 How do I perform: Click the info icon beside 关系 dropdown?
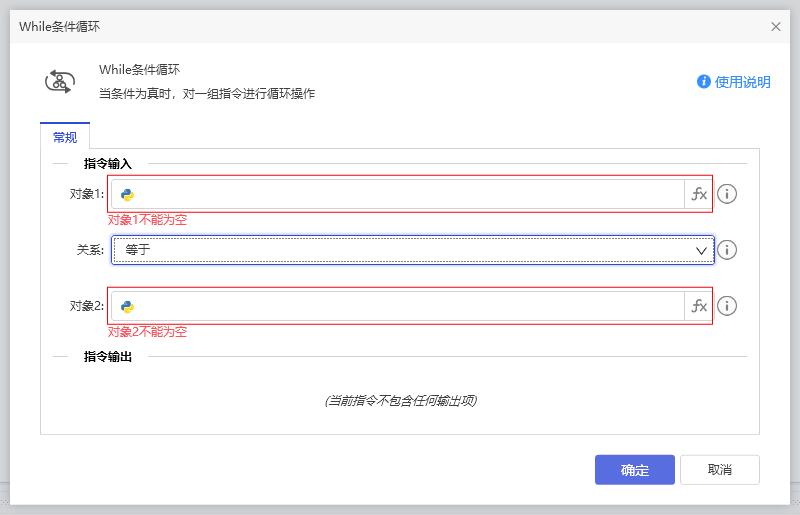tap(727, 250)
